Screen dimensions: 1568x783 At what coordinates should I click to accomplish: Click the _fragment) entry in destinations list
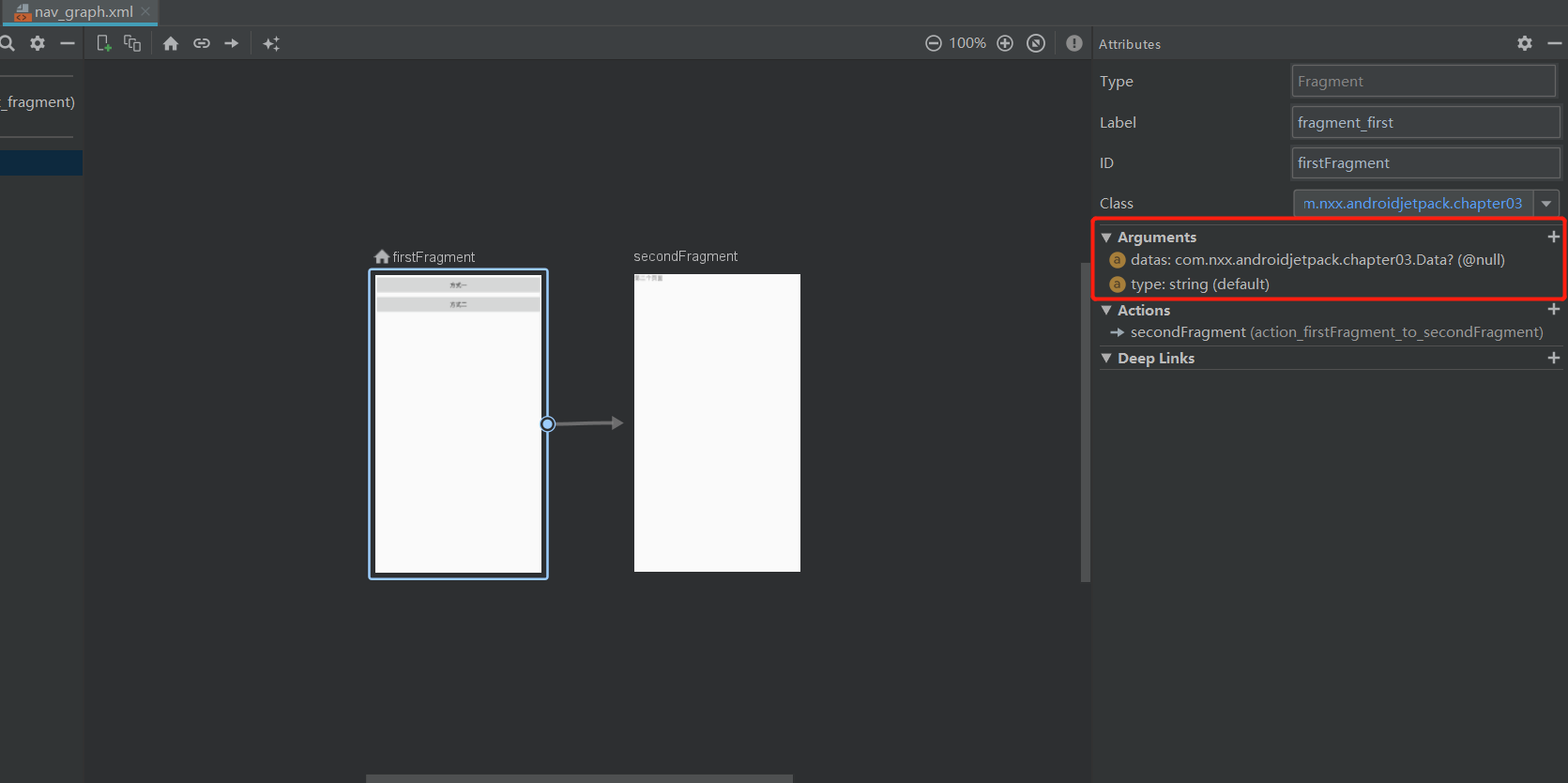click(38, 101)
